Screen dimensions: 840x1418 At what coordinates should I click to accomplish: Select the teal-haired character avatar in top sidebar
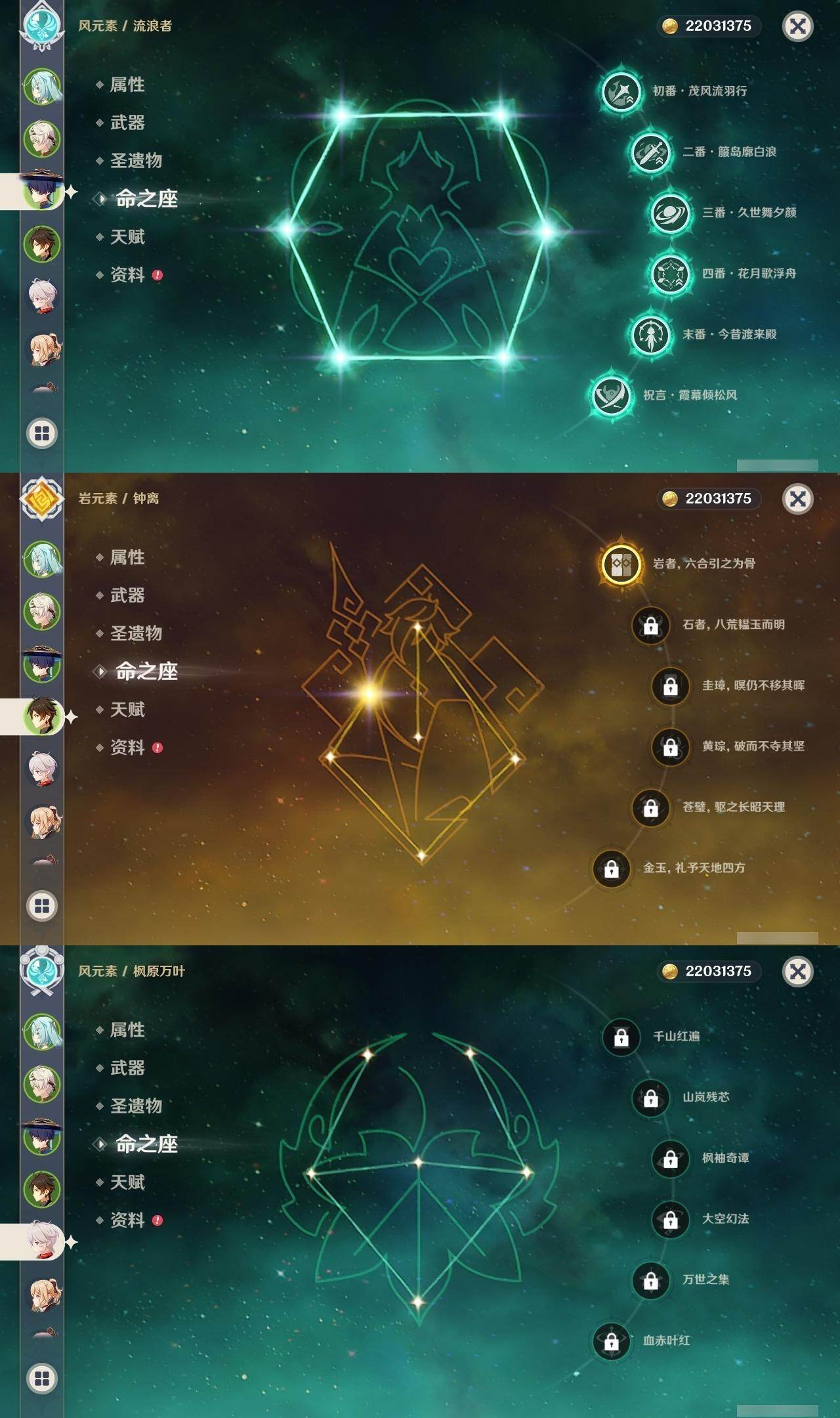[x=42, y=86]
